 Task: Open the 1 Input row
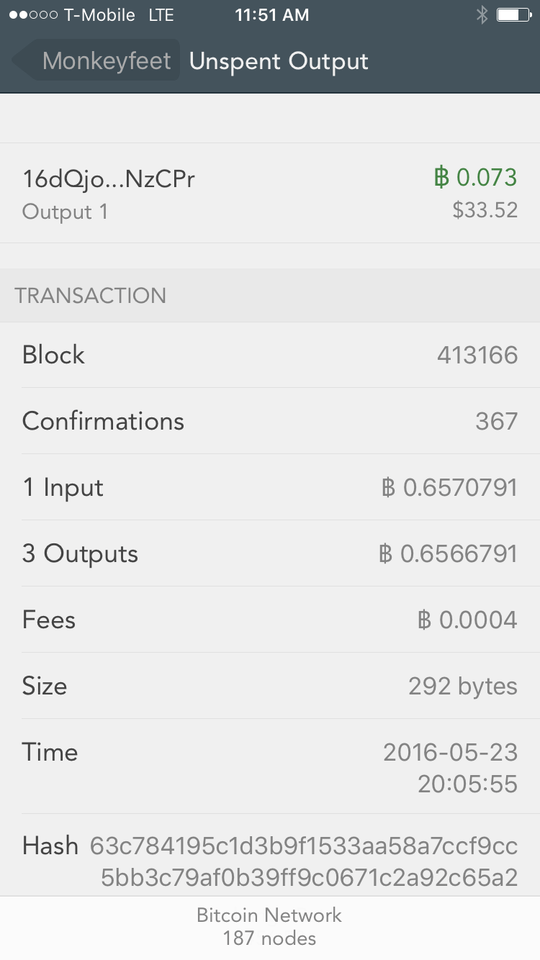[270, 487]
